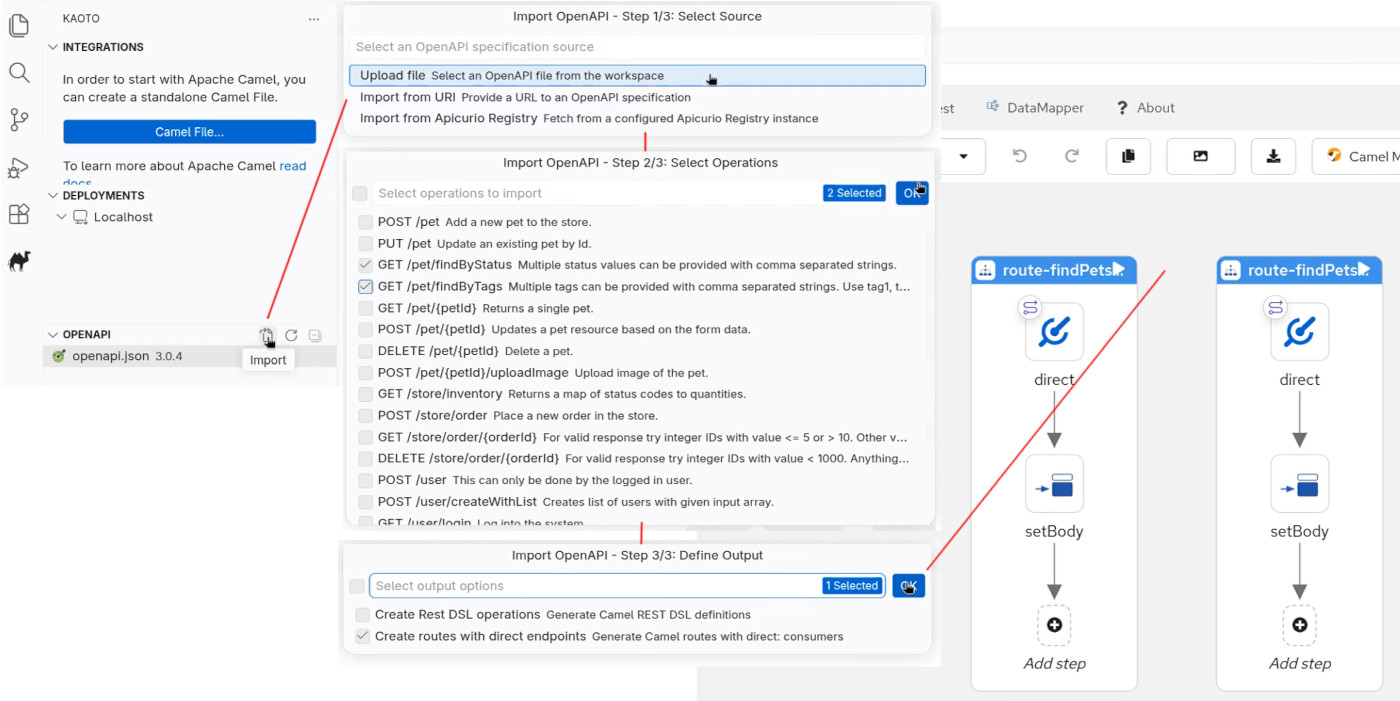This screenshot has width=1400, height=701.
Task: Untick the GET /pet/findByTags checkbox
Action: tap(366, 286)
